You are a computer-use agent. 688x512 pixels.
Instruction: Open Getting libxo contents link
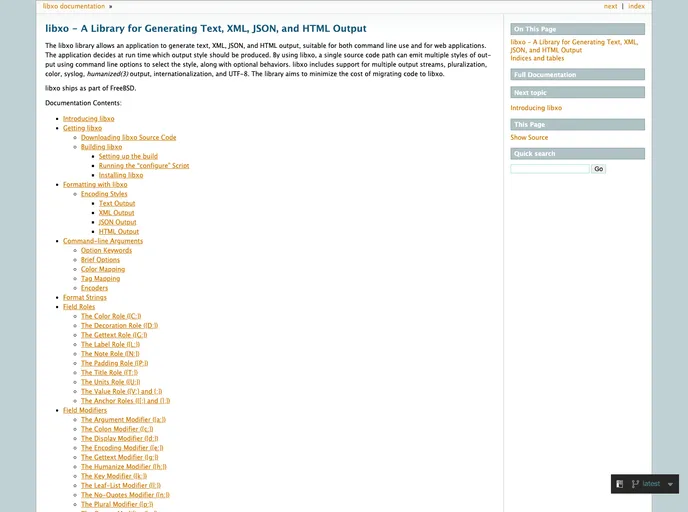(x=82, y=128)
